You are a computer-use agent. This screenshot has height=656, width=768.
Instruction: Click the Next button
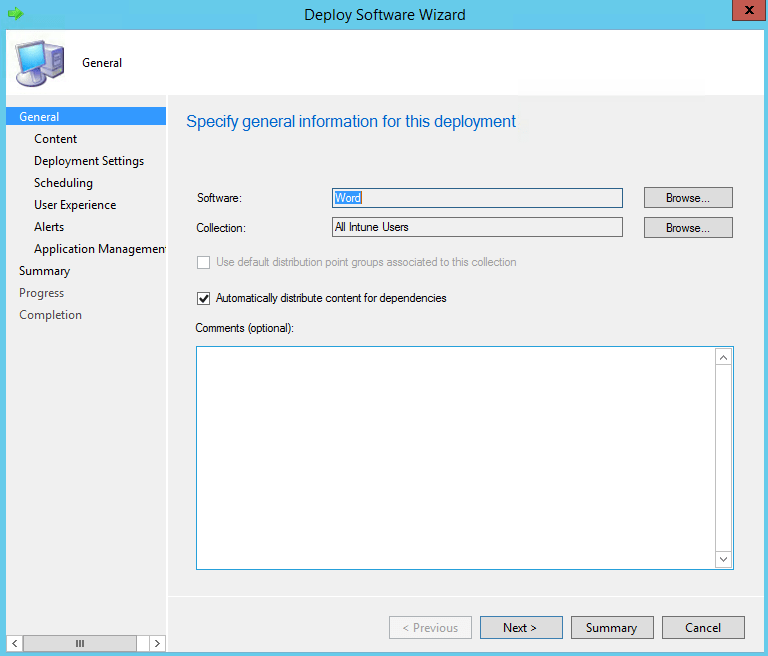point(521,628)
